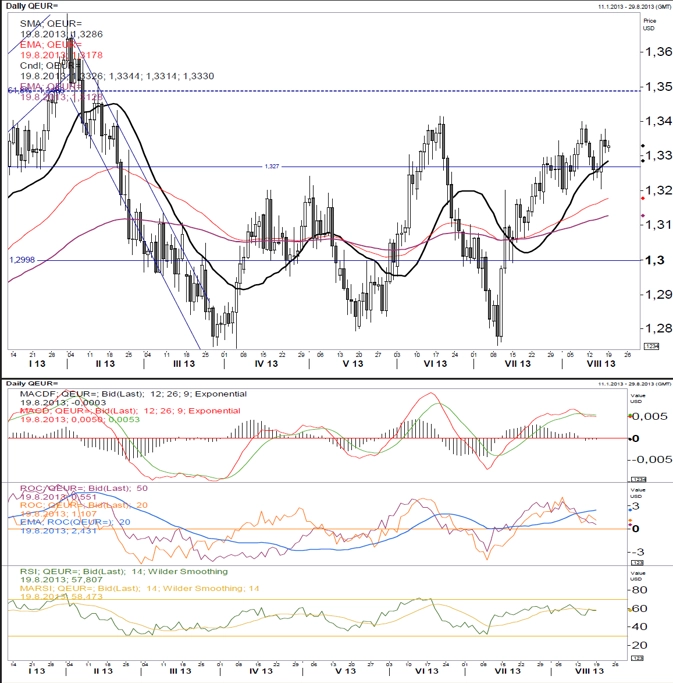
Task: Click the dashed 61,8% Fibonacci level label
Action: (x=35, y=90)
